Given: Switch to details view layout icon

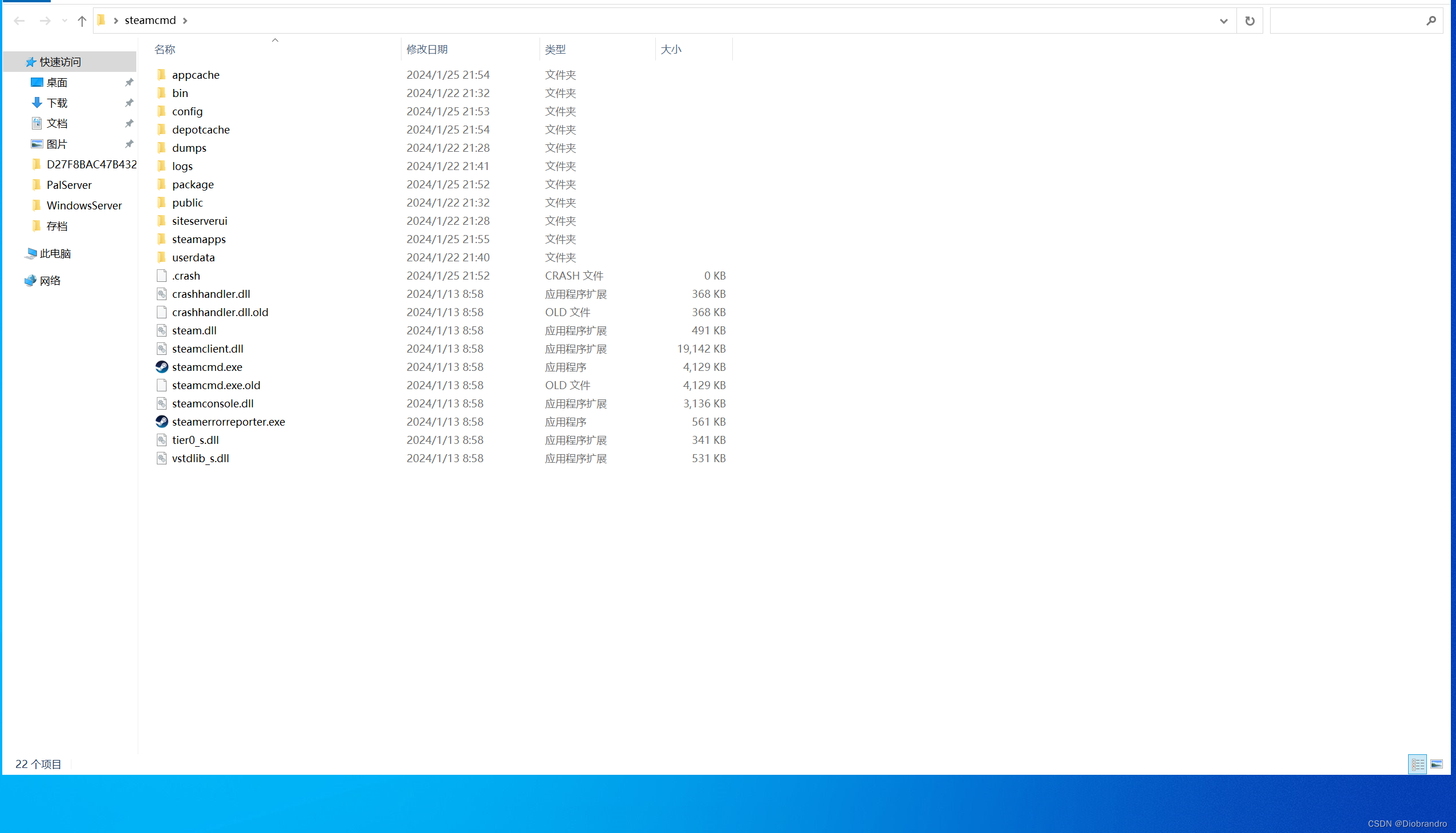Looking at the screenshot, I should pos(1417,765).
